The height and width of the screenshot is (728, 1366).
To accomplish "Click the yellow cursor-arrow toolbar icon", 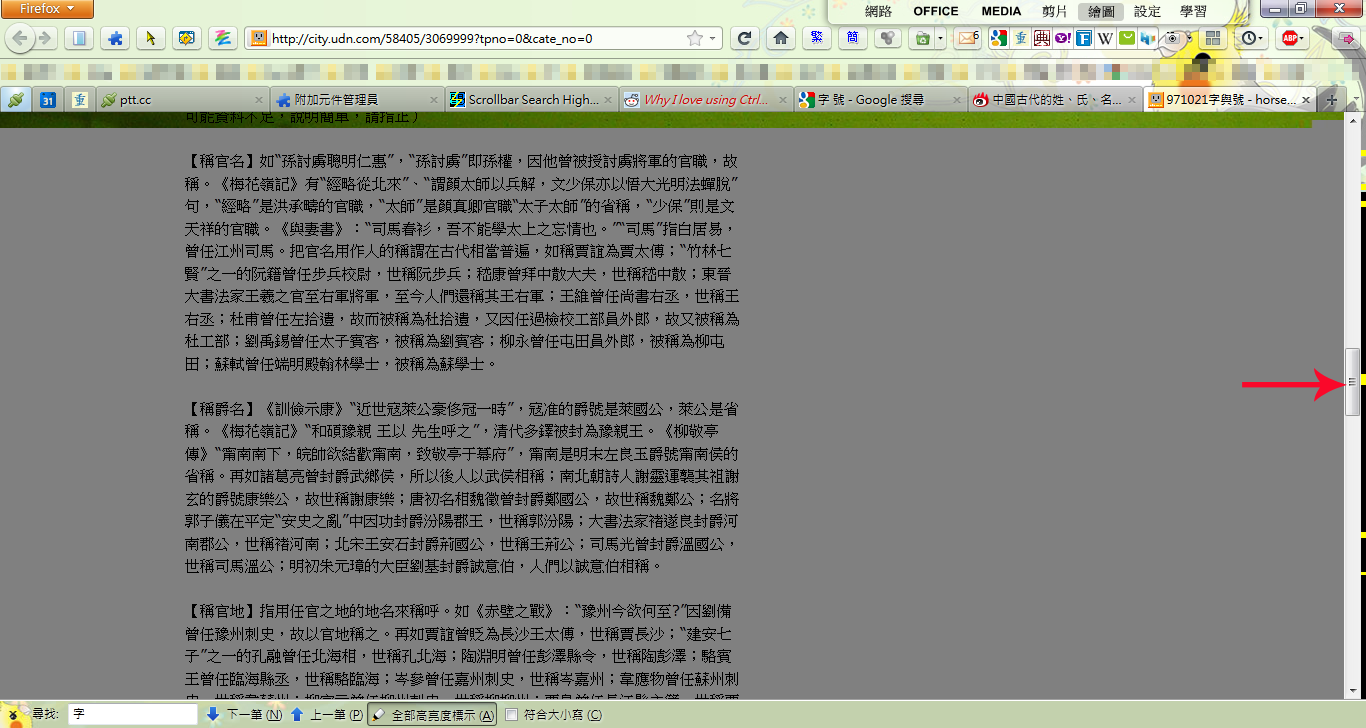I will pos(151,39).
